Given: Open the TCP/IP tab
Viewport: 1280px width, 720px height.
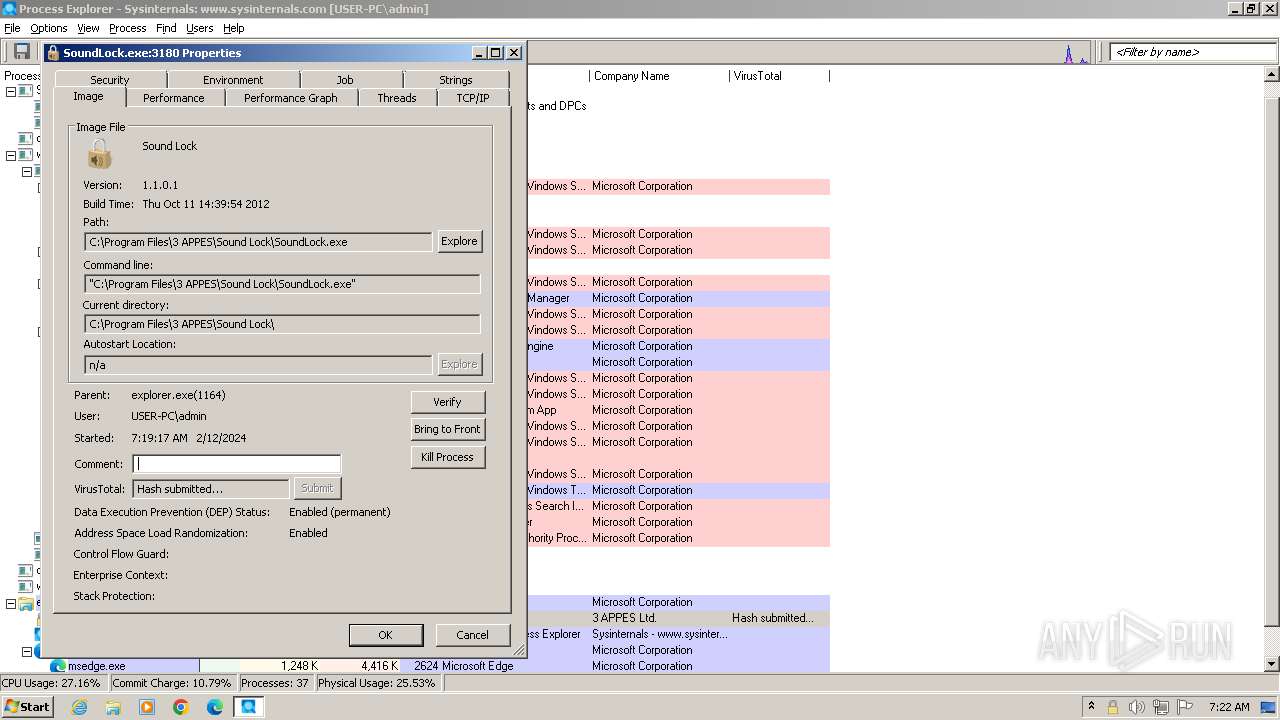Looking at the screenshot, I should [x=473, y=98].
